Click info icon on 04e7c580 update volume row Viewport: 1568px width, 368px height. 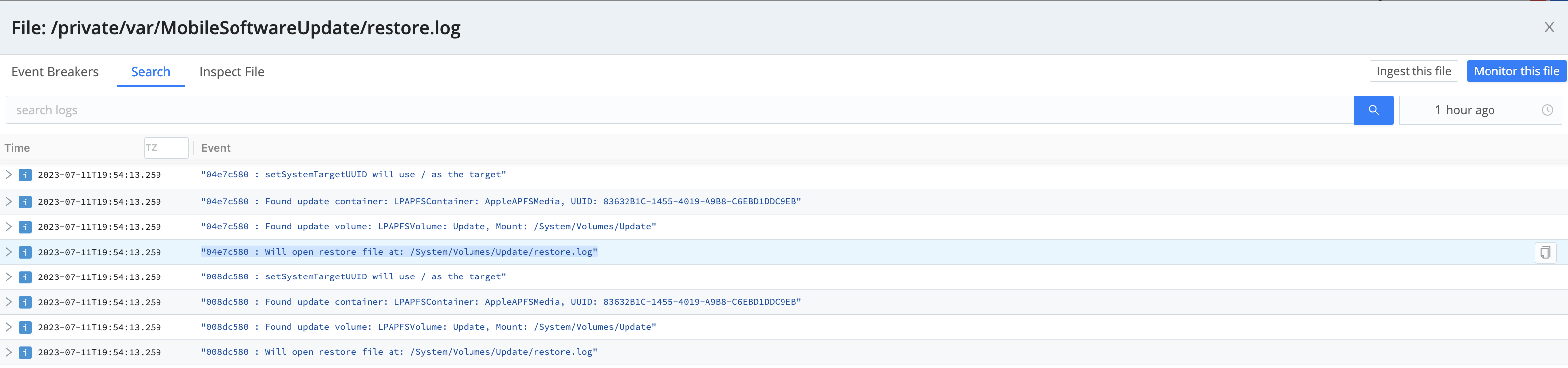(x=25, y=227)
